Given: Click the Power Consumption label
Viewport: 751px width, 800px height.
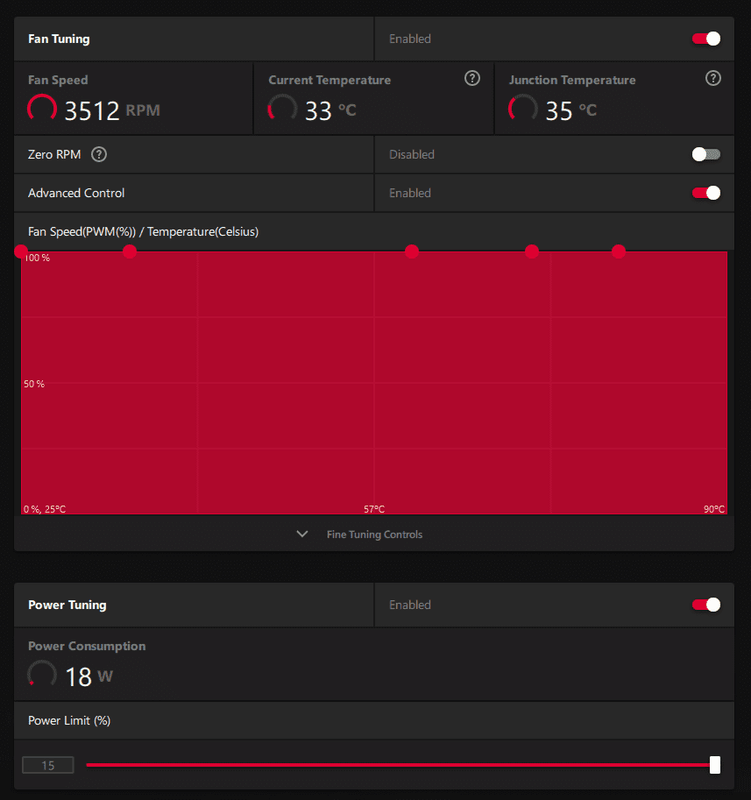Looking at the screenshot, I should click(x=87, y=646).
